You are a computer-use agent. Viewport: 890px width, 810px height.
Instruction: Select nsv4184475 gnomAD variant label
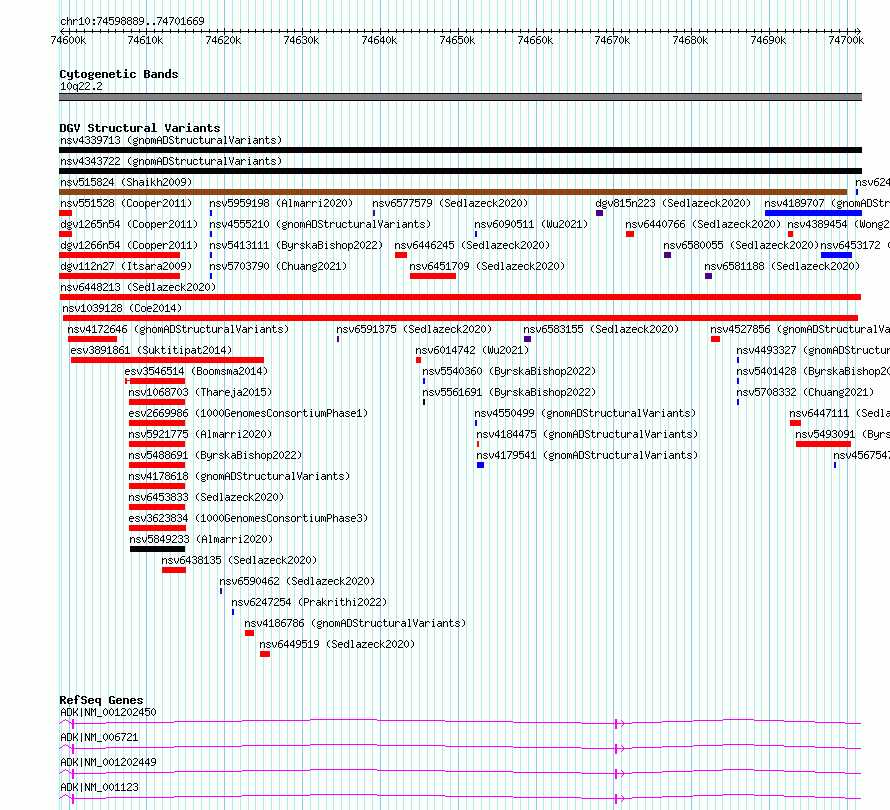point(587,434)
